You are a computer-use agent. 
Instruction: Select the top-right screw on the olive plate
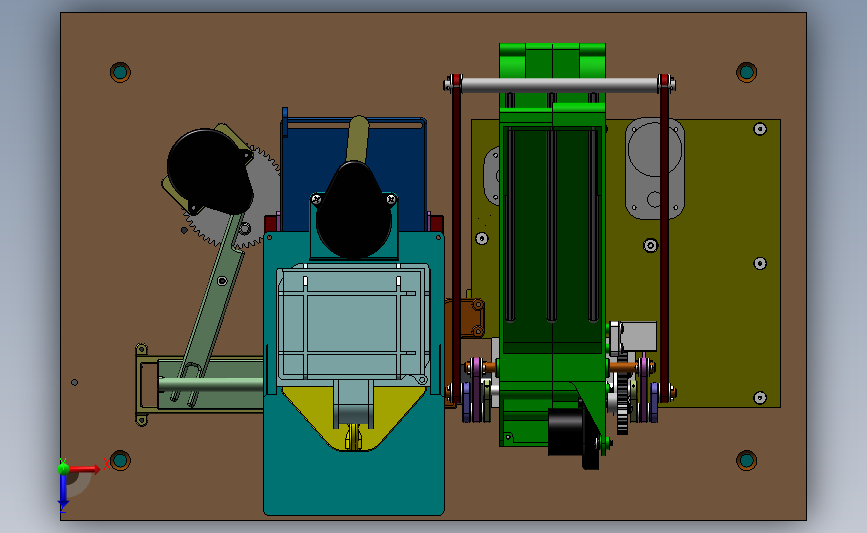[760, 129]
